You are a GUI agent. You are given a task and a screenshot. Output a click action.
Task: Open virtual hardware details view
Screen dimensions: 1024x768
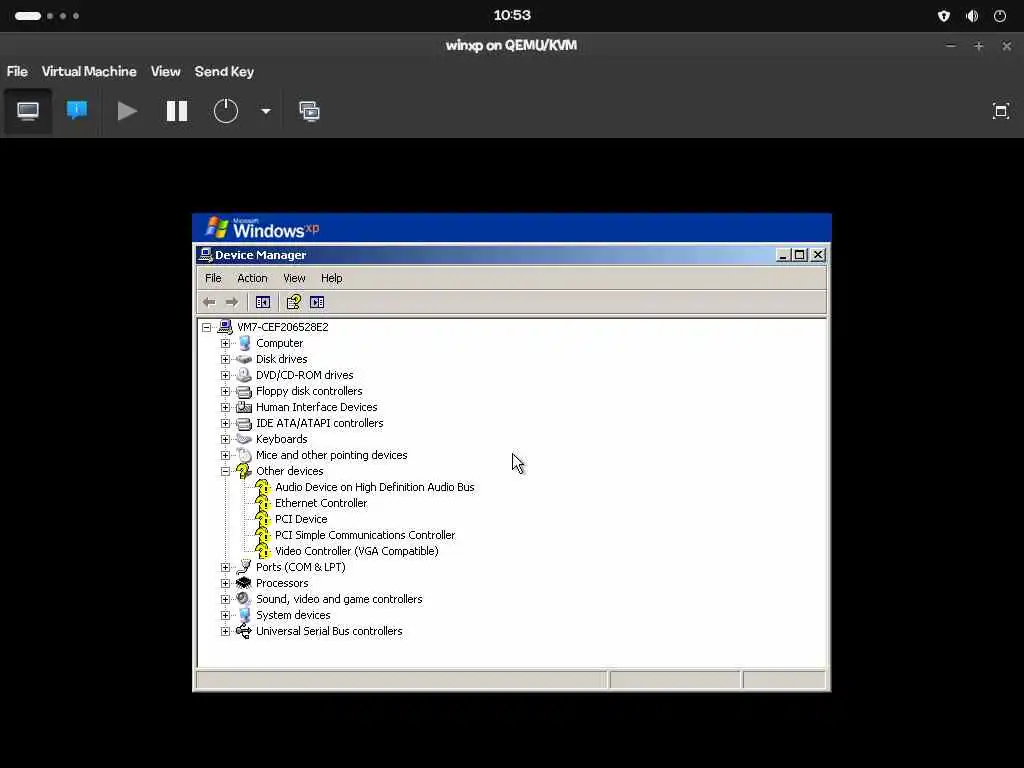tap(77, 111)
